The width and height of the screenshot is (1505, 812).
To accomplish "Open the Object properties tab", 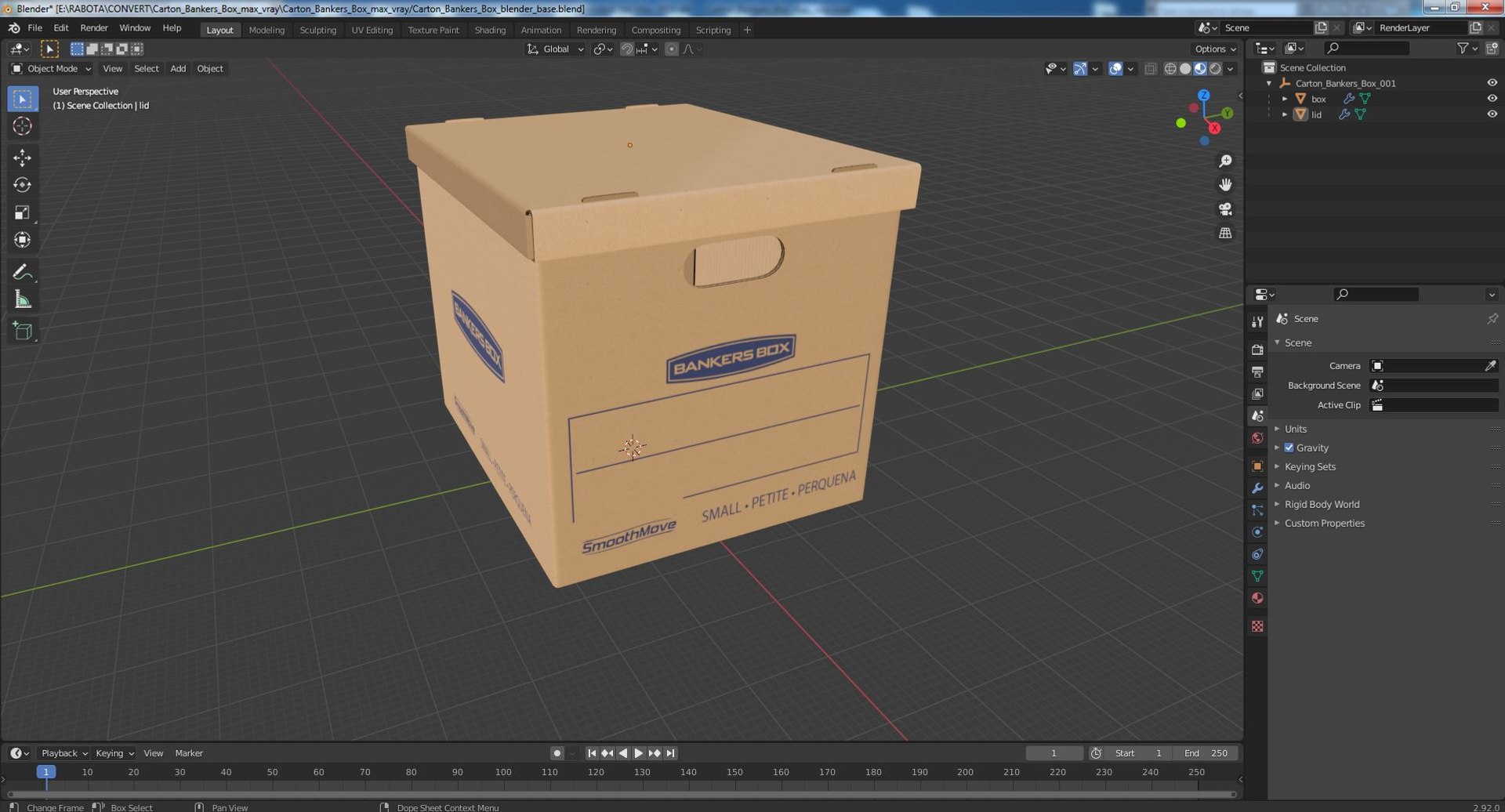I will [x=1257, y=466].
